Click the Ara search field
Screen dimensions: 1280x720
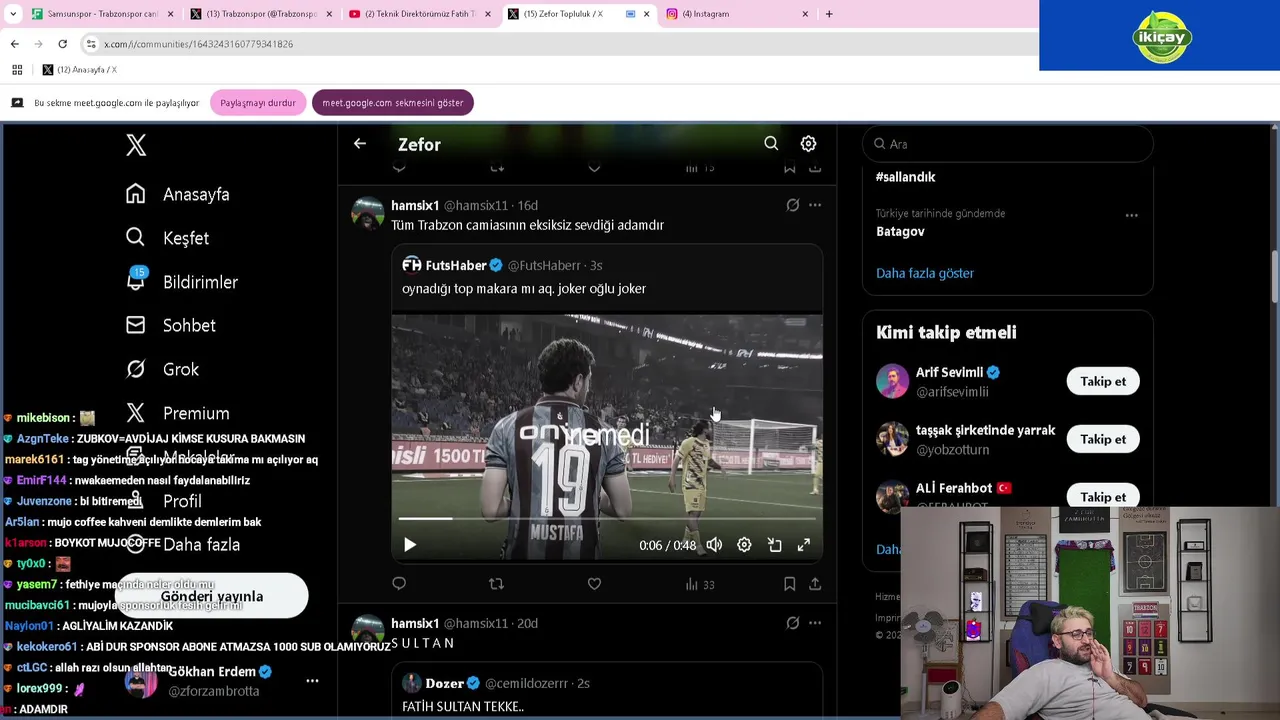pyautogui.click(x=1007, y=144)
